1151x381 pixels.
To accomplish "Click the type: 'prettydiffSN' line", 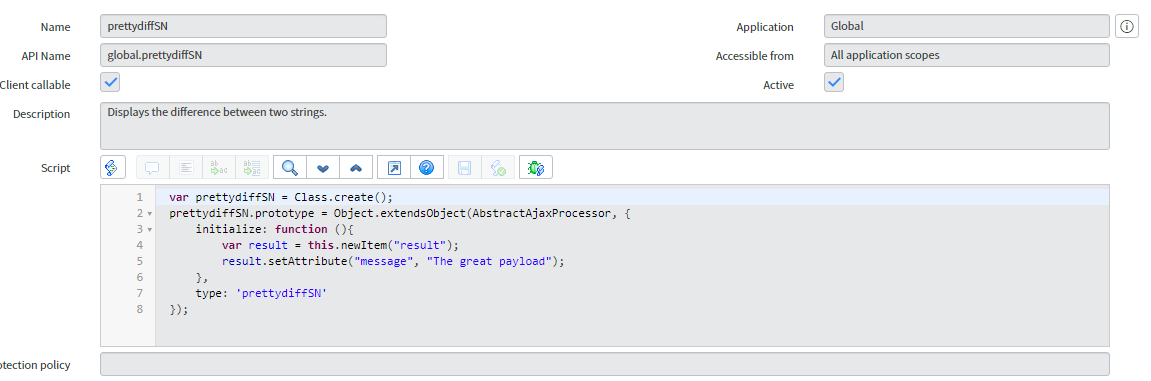I will click(261, 293).
